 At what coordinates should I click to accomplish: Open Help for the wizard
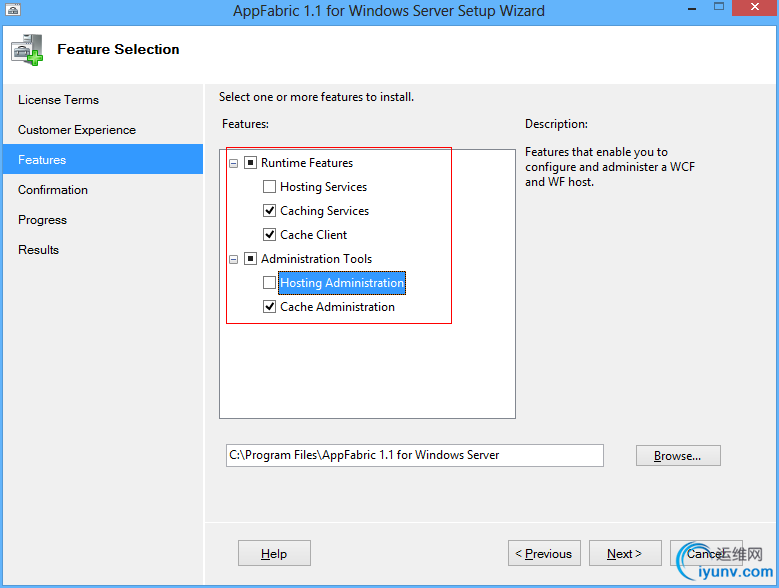pos(274,553)
